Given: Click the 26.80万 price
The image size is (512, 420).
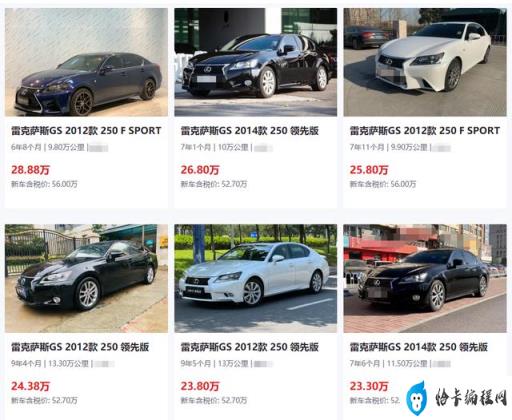Looking at the screenshot, I should 200,170.
